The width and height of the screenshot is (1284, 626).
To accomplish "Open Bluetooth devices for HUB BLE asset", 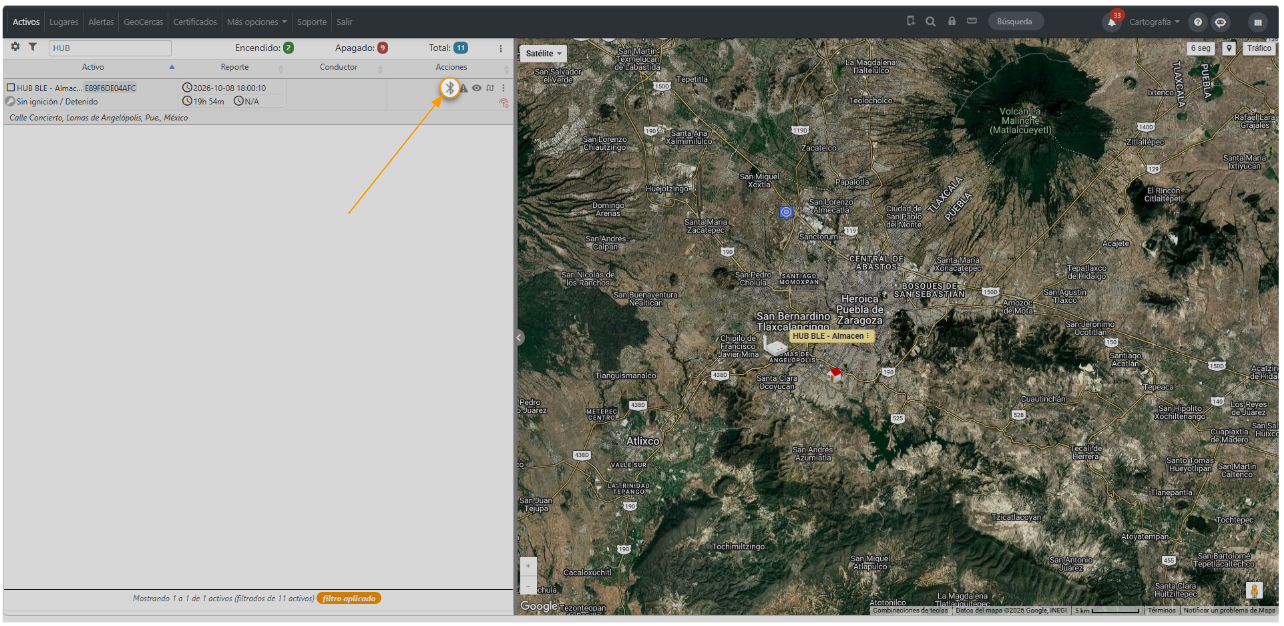I will 450,88.
